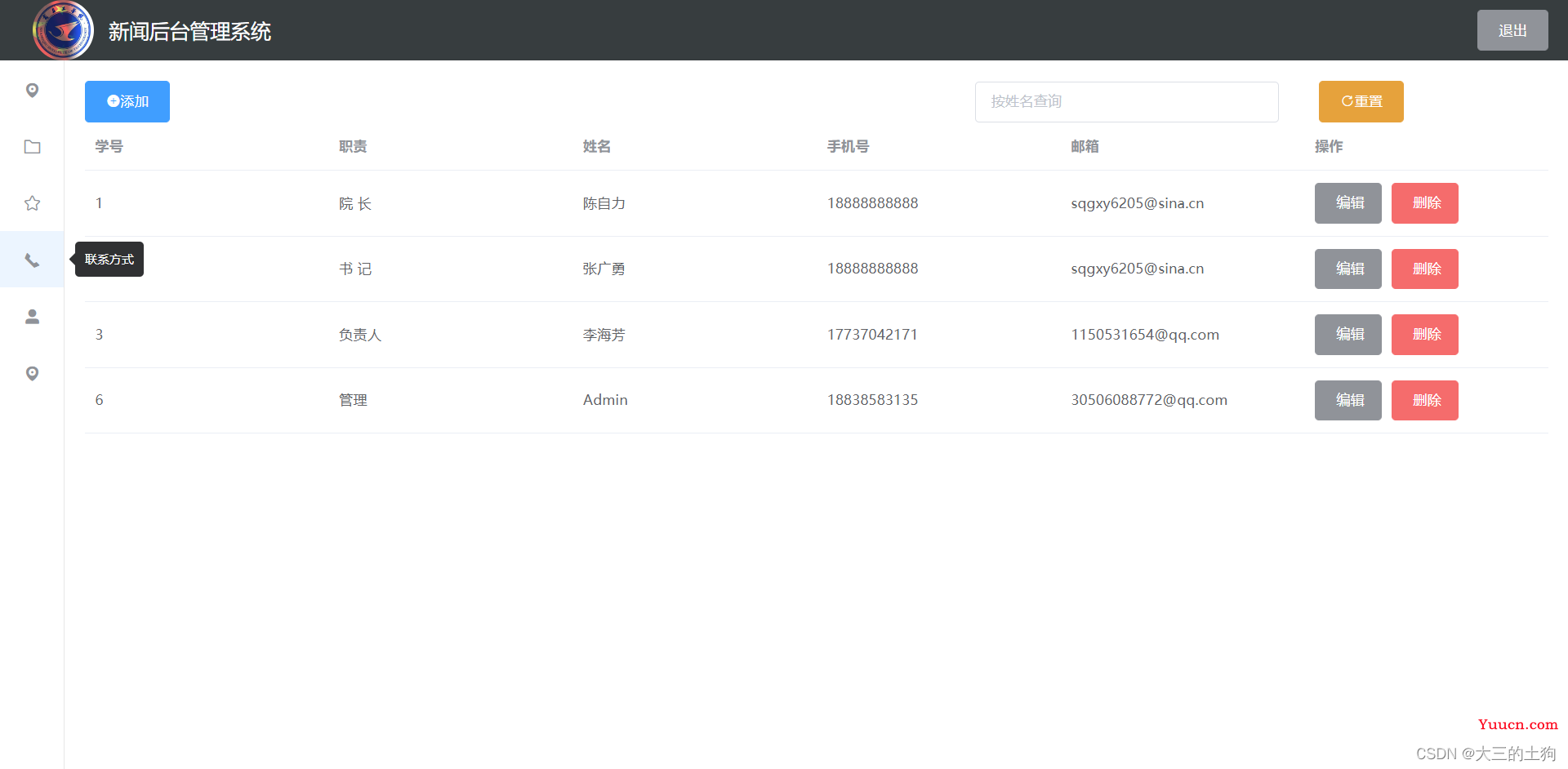The height and width of the screenshot is (769, 1568).
Task: Click phone number 18838583135
Action: click(872, 400)
